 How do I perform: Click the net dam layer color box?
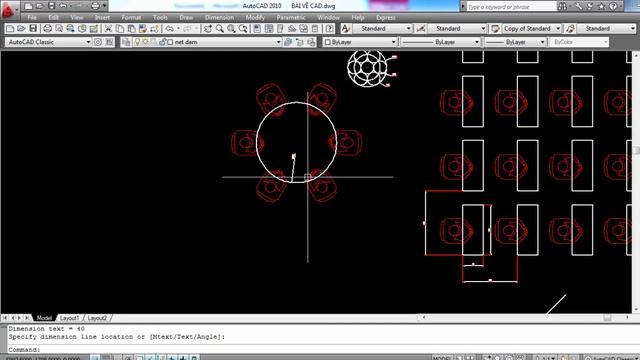point(171,42)
